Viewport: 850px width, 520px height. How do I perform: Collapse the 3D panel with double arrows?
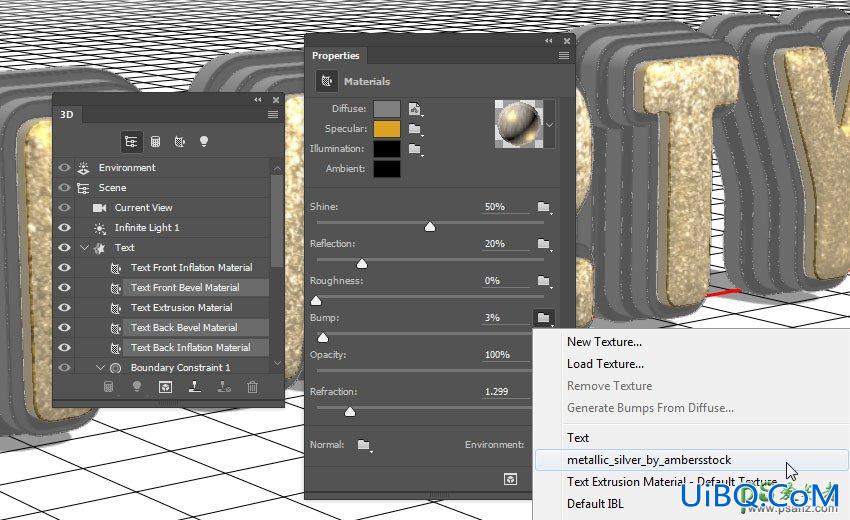coord(257,100)
